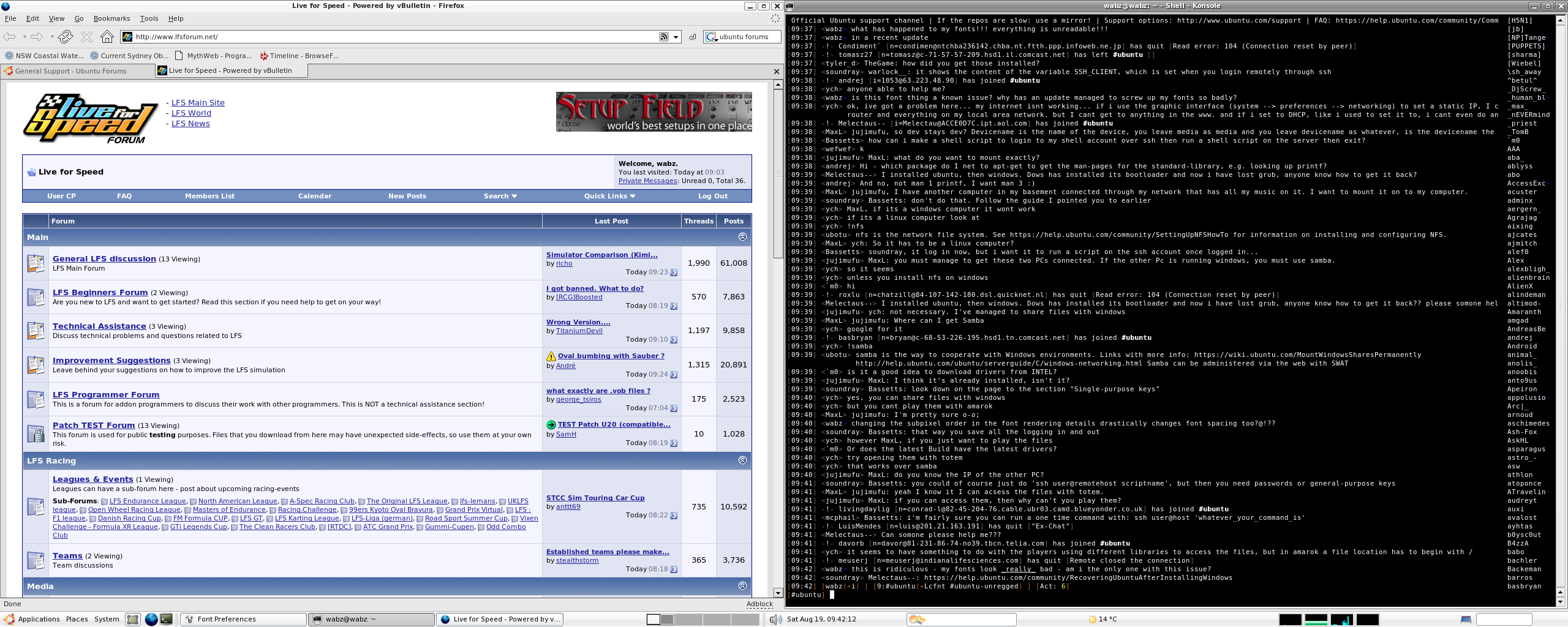Click the Deskbar search applet icon
Viewport: 1568px width, 627px height.
pos(918,619)
